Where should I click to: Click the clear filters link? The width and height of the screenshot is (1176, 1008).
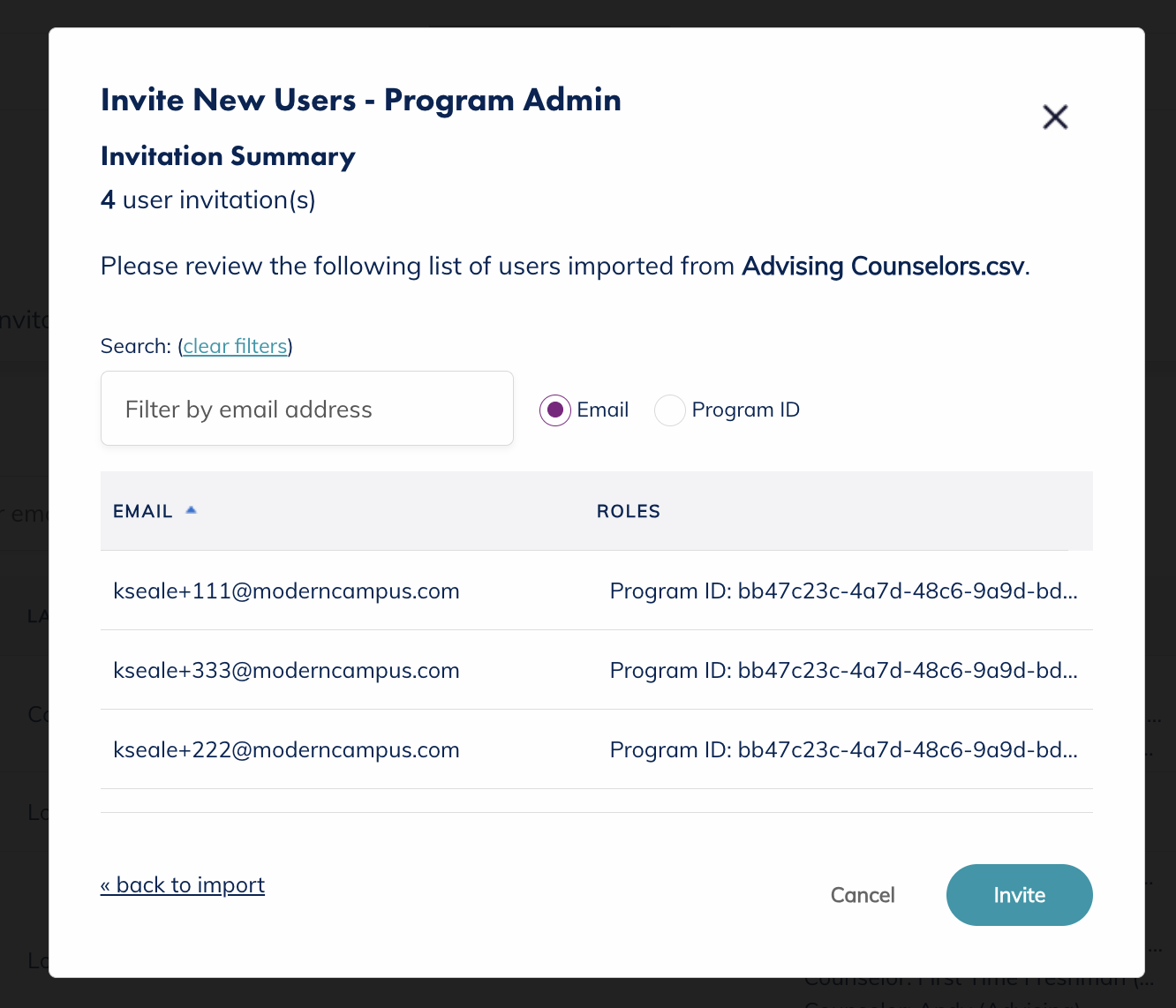235,346
